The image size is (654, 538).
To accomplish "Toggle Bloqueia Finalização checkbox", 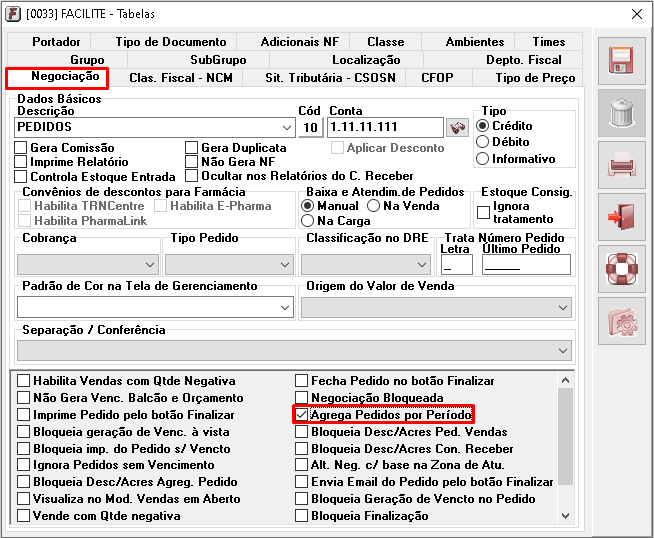I will pos(301,515).
